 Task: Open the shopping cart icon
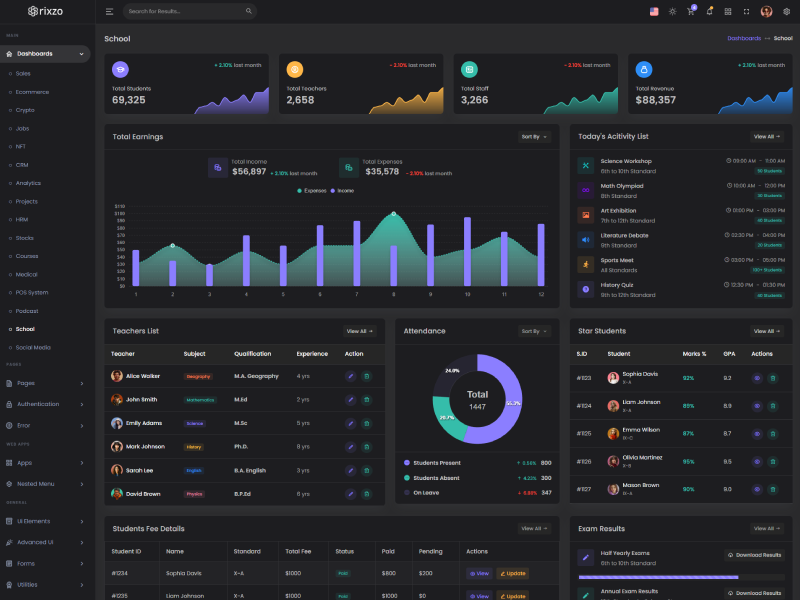690,11
